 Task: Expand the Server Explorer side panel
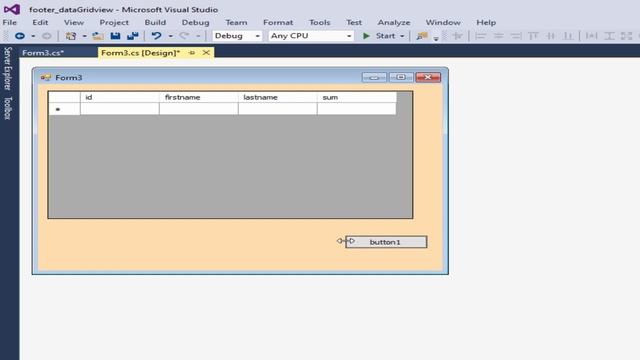pos(7,69)
